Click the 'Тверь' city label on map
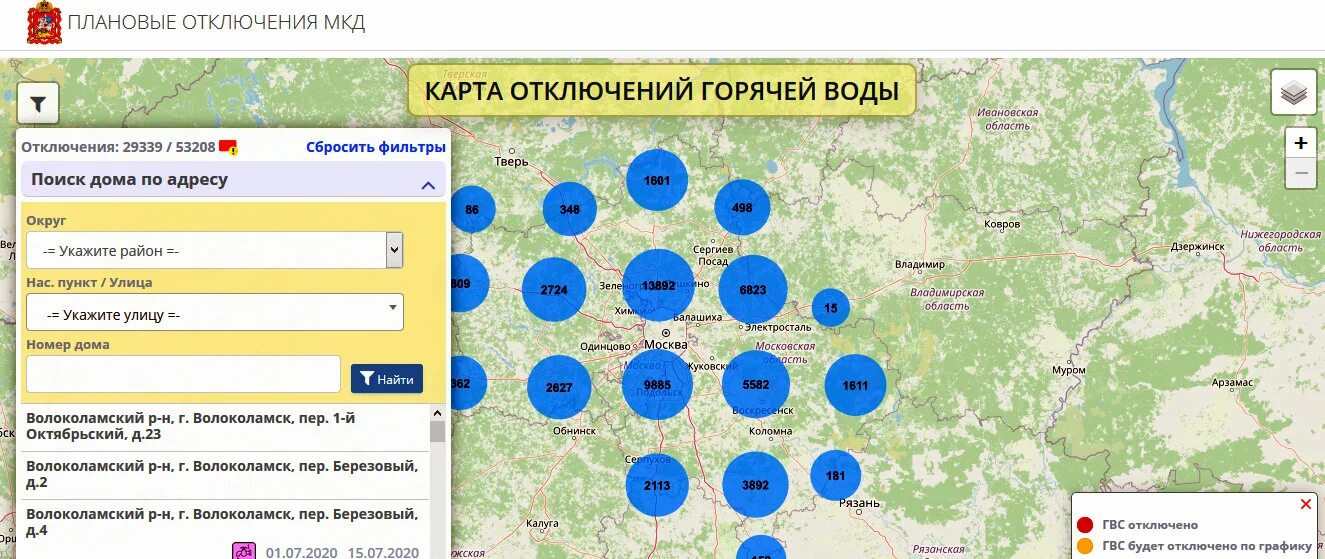Image resolution: width=1325 pixels, height=559 pixels. [511, 161]
